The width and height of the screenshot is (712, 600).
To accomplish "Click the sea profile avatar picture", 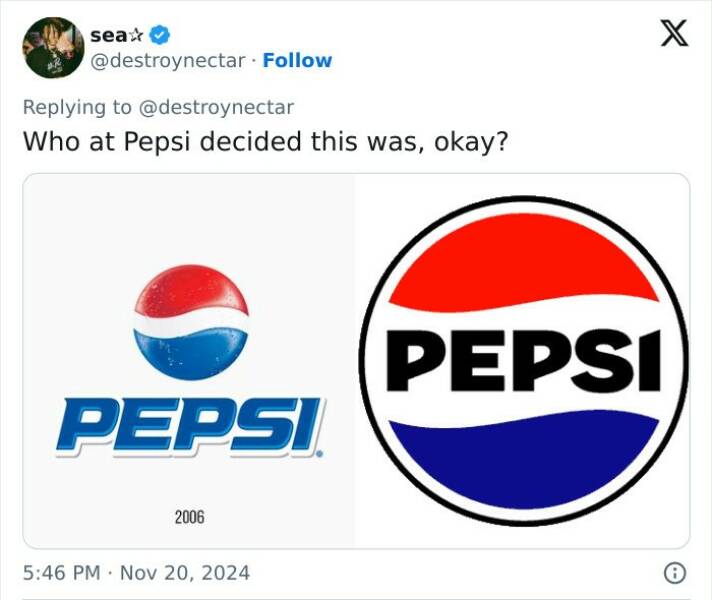I will click(52, 47).
